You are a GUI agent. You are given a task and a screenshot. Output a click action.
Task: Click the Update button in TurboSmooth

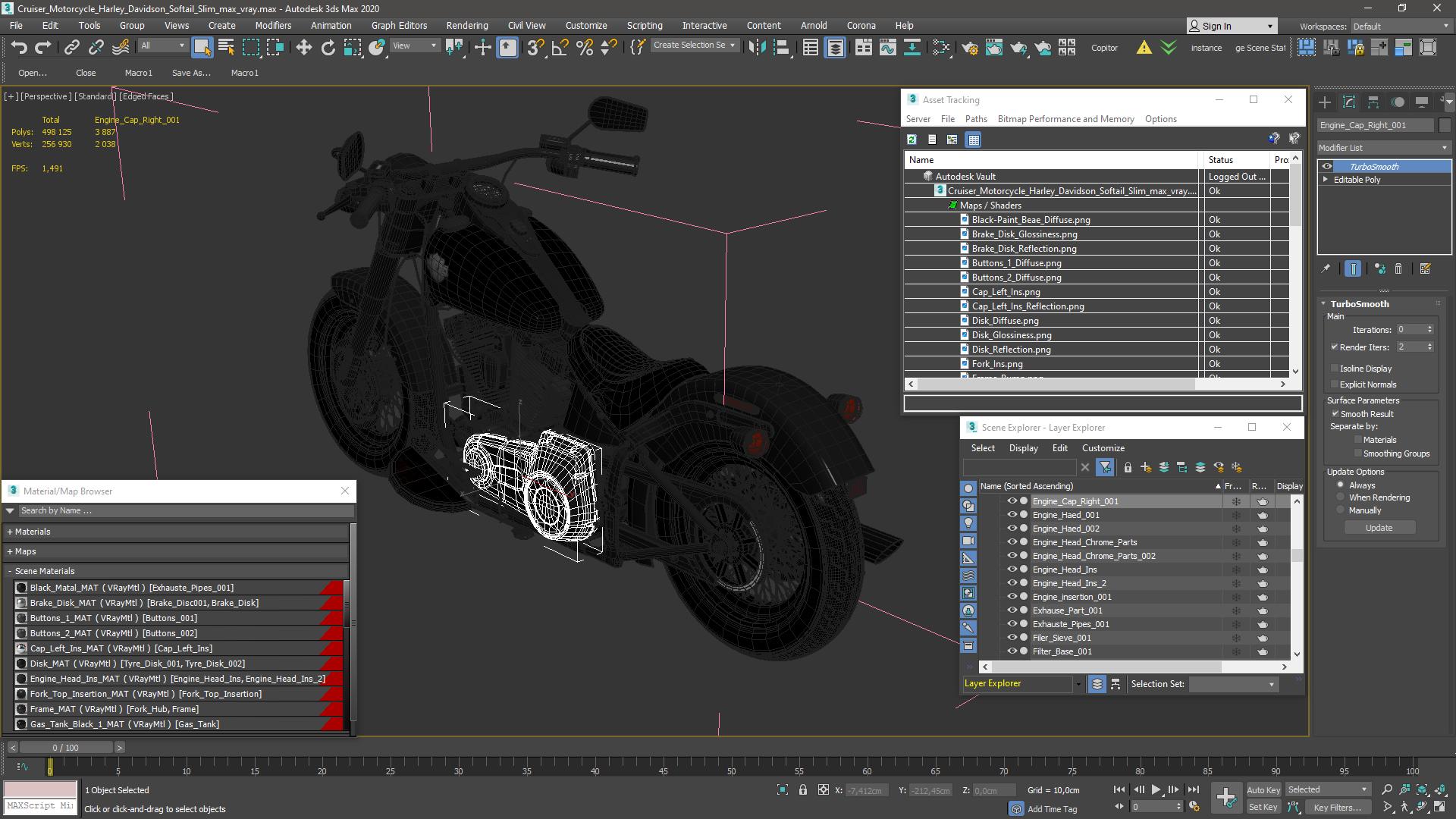[x=1379, y=528]
